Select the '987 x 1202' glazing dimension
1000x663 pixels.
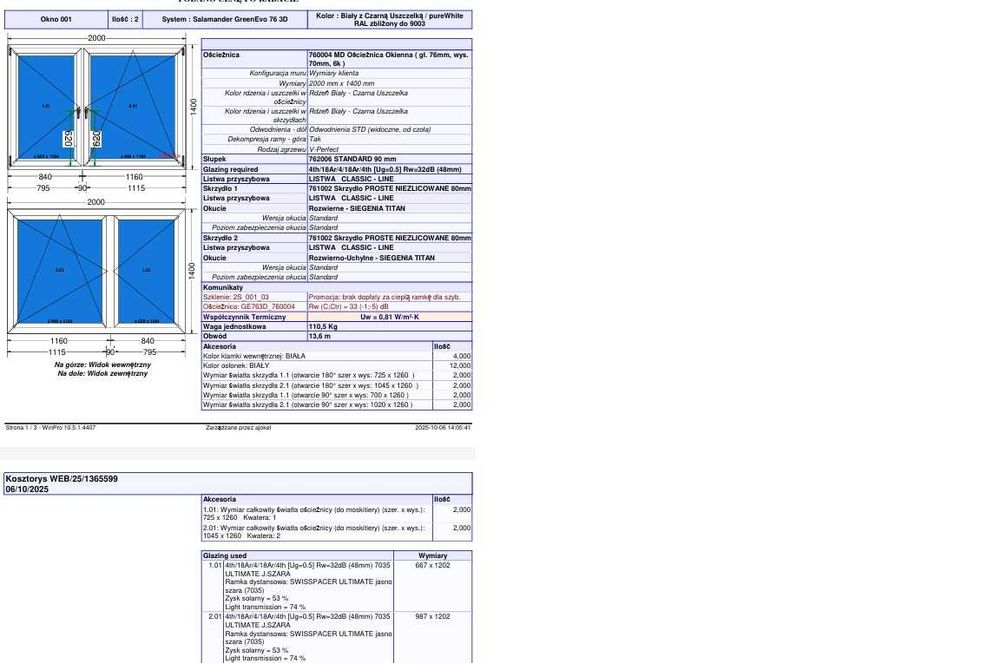(432, 616)
